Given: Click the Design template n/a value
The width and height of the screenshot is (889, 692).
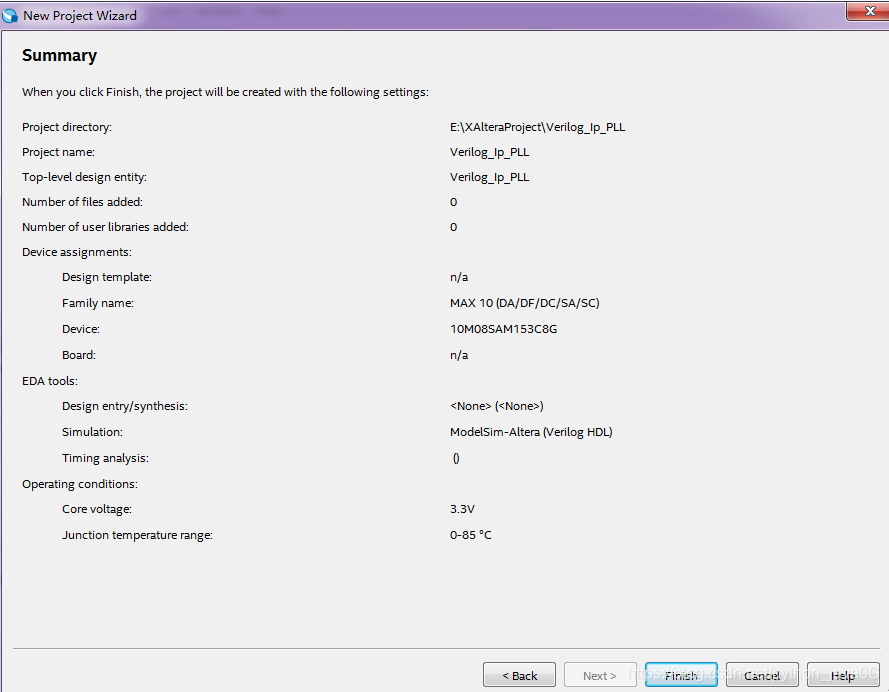Looking at the screenshot, I should coord(459,277).
